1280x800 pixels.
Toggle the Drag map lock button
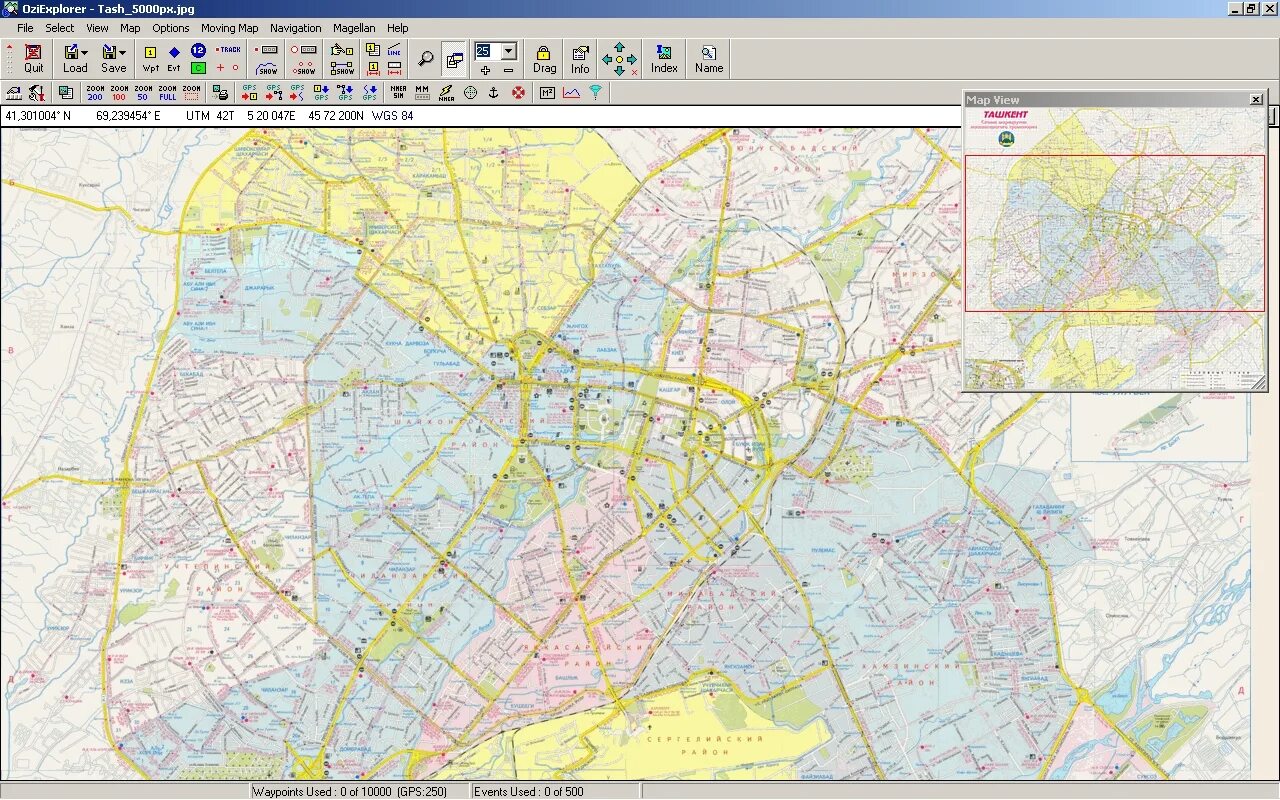click(544, 59)
